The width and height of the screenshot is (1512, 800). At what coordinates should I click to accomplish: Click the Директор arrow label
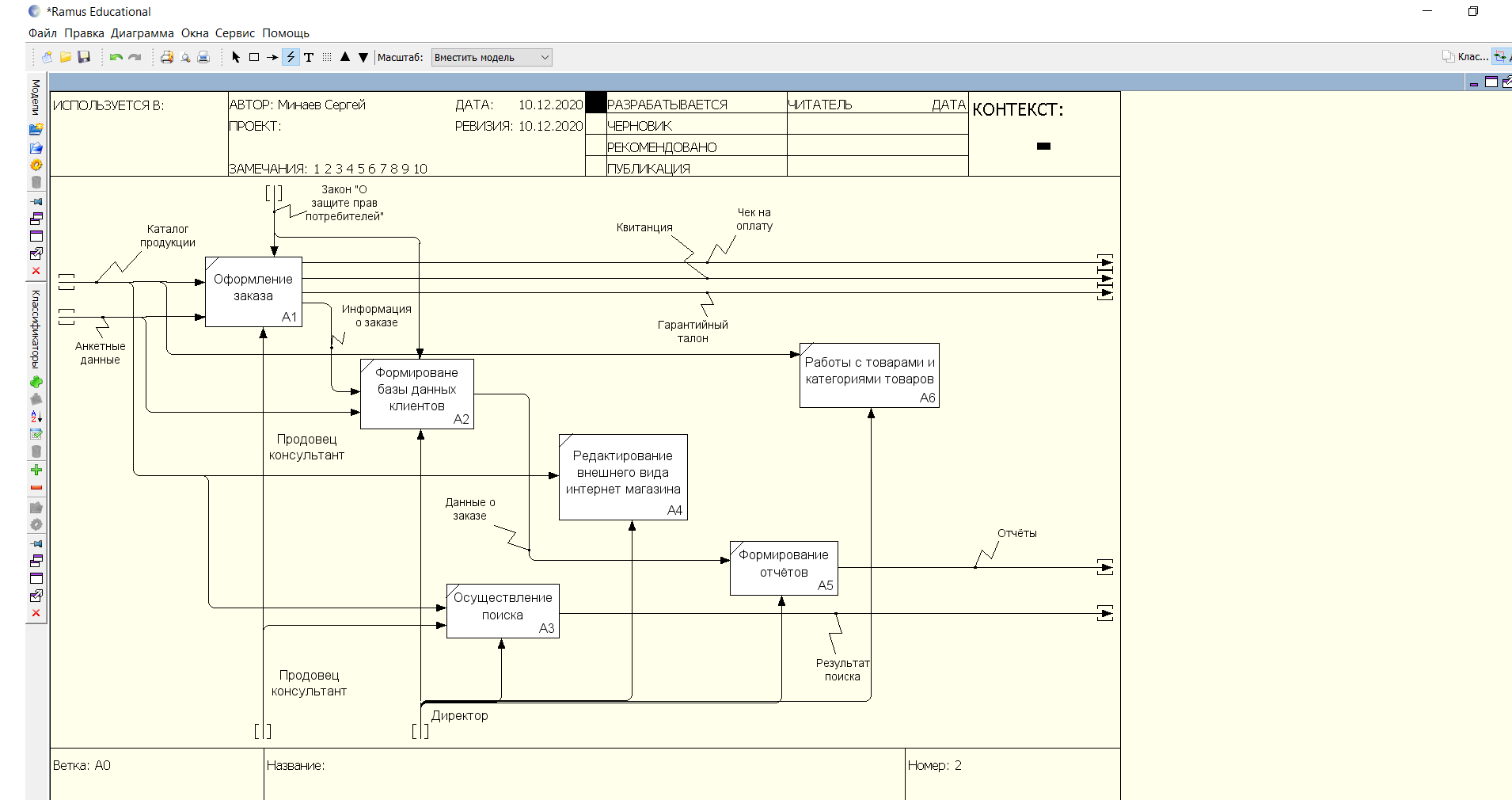pyautogui.click(x=459, y=715)
